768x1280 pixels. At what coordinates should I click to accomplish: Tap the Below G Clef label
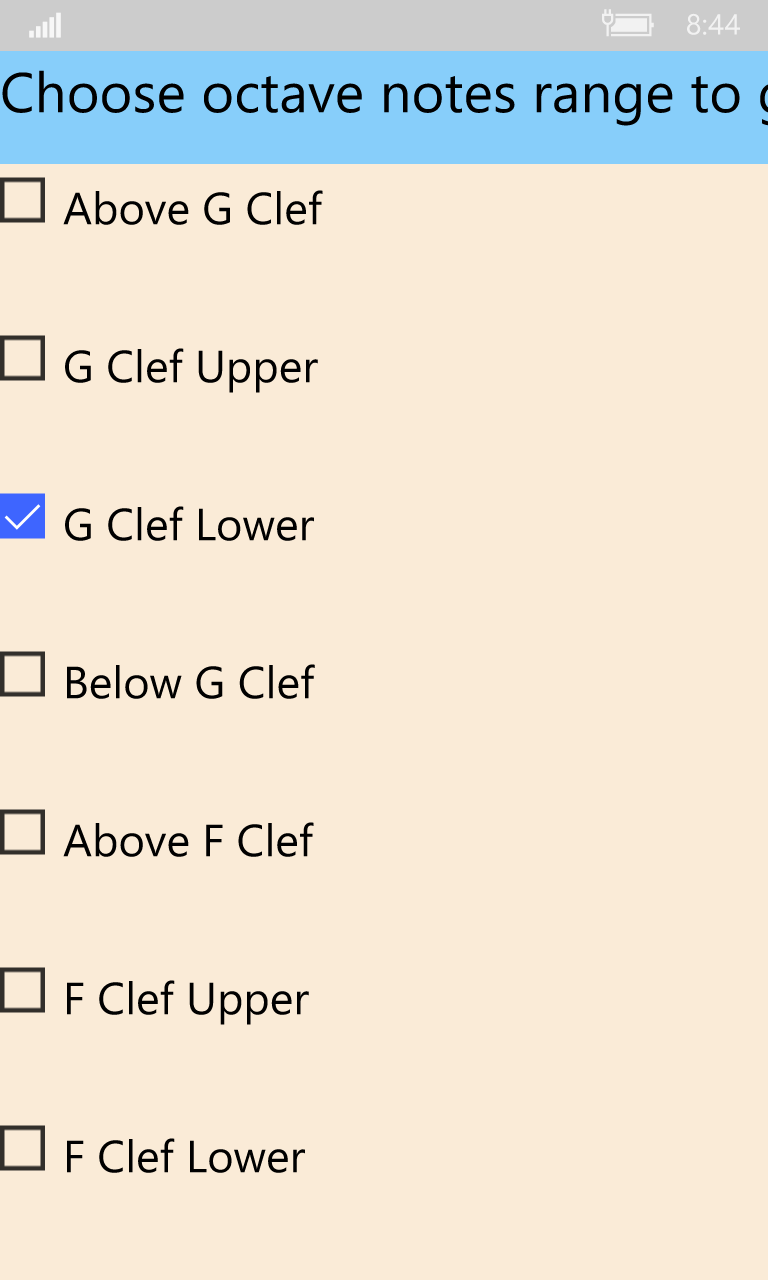pyautogui.click(x=189, y=684)
